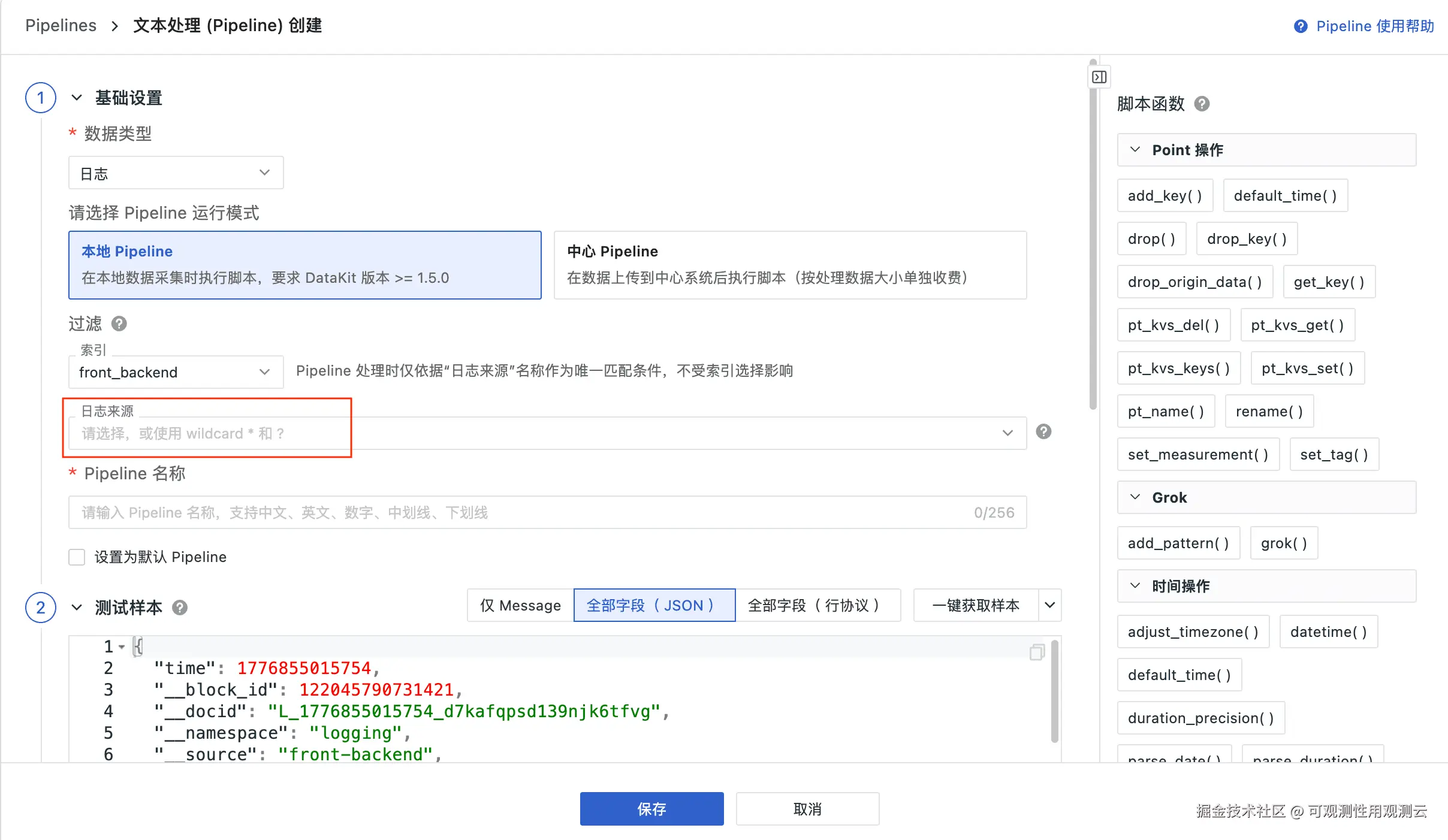Click help icon beside 测试样本 heading
The image size is (1448, 840).
point(180,608)
